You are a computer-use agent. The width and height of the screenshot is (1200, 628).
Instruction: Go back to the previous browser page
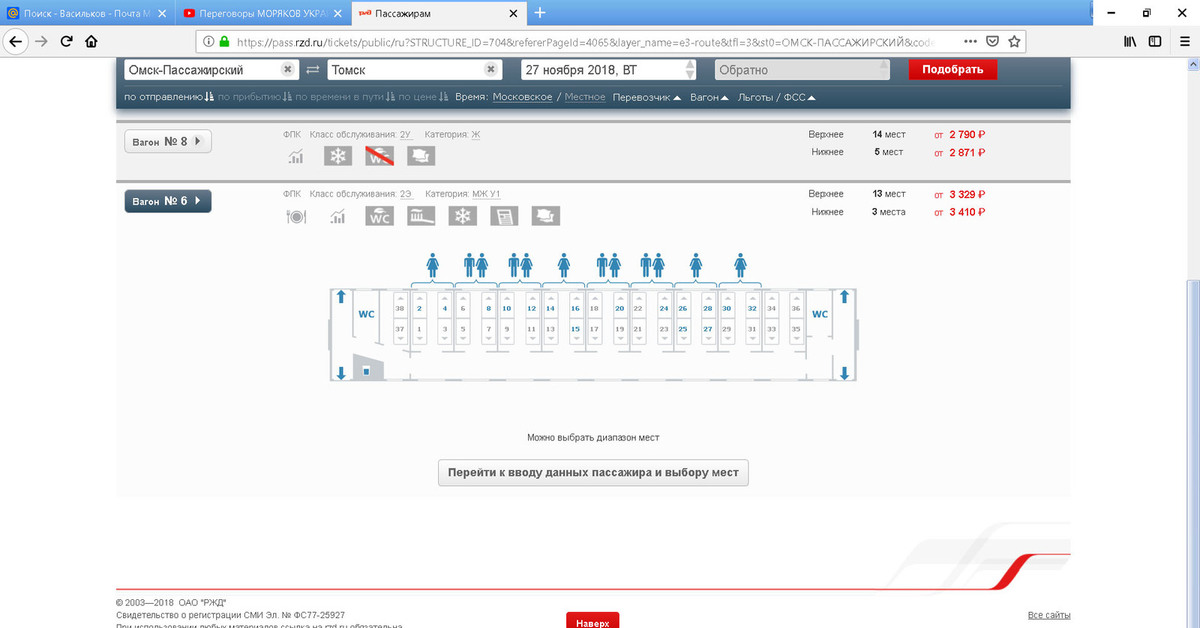tap(14, 42)
